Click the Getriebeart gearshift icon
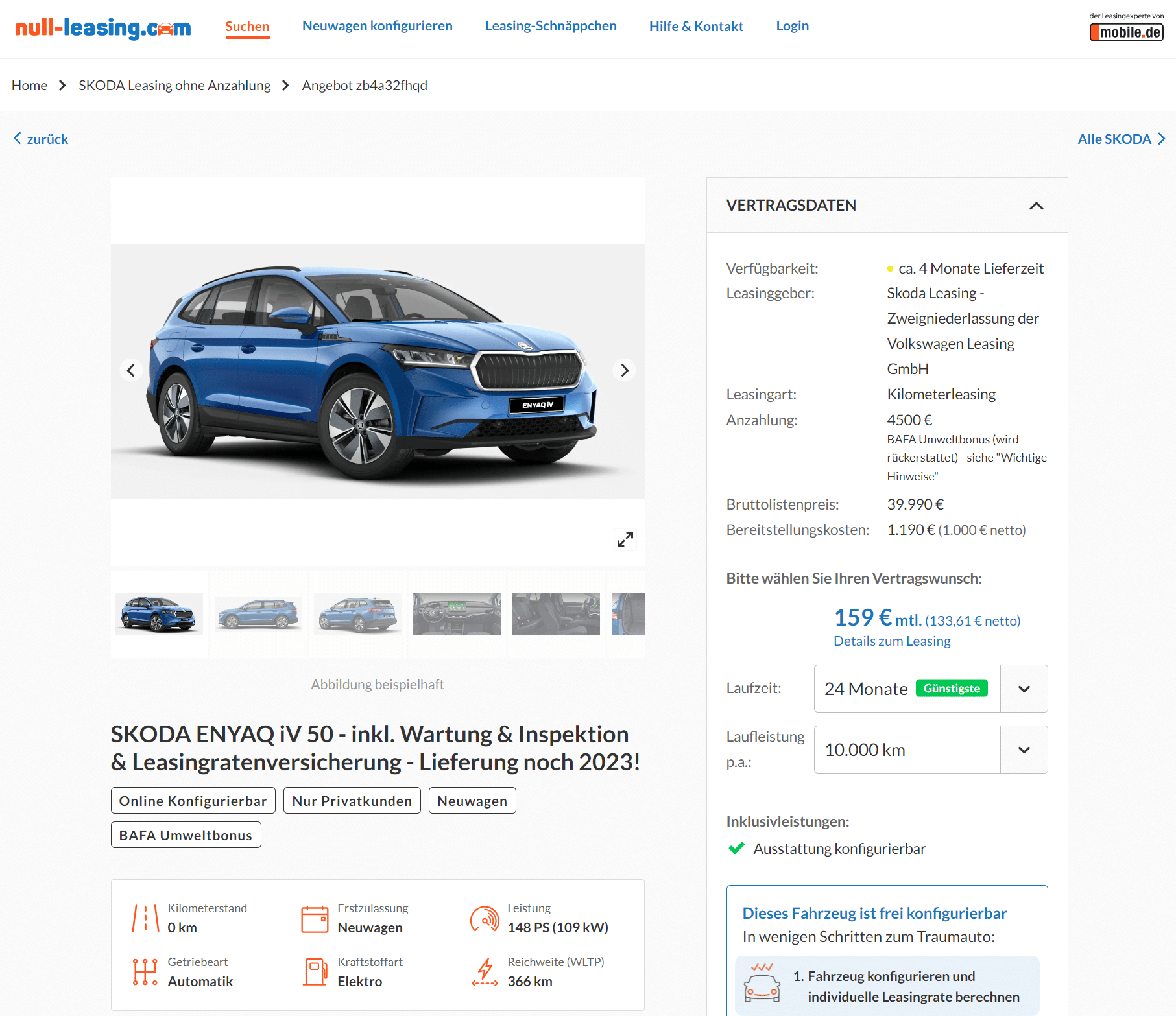 (x=146, y=972)
